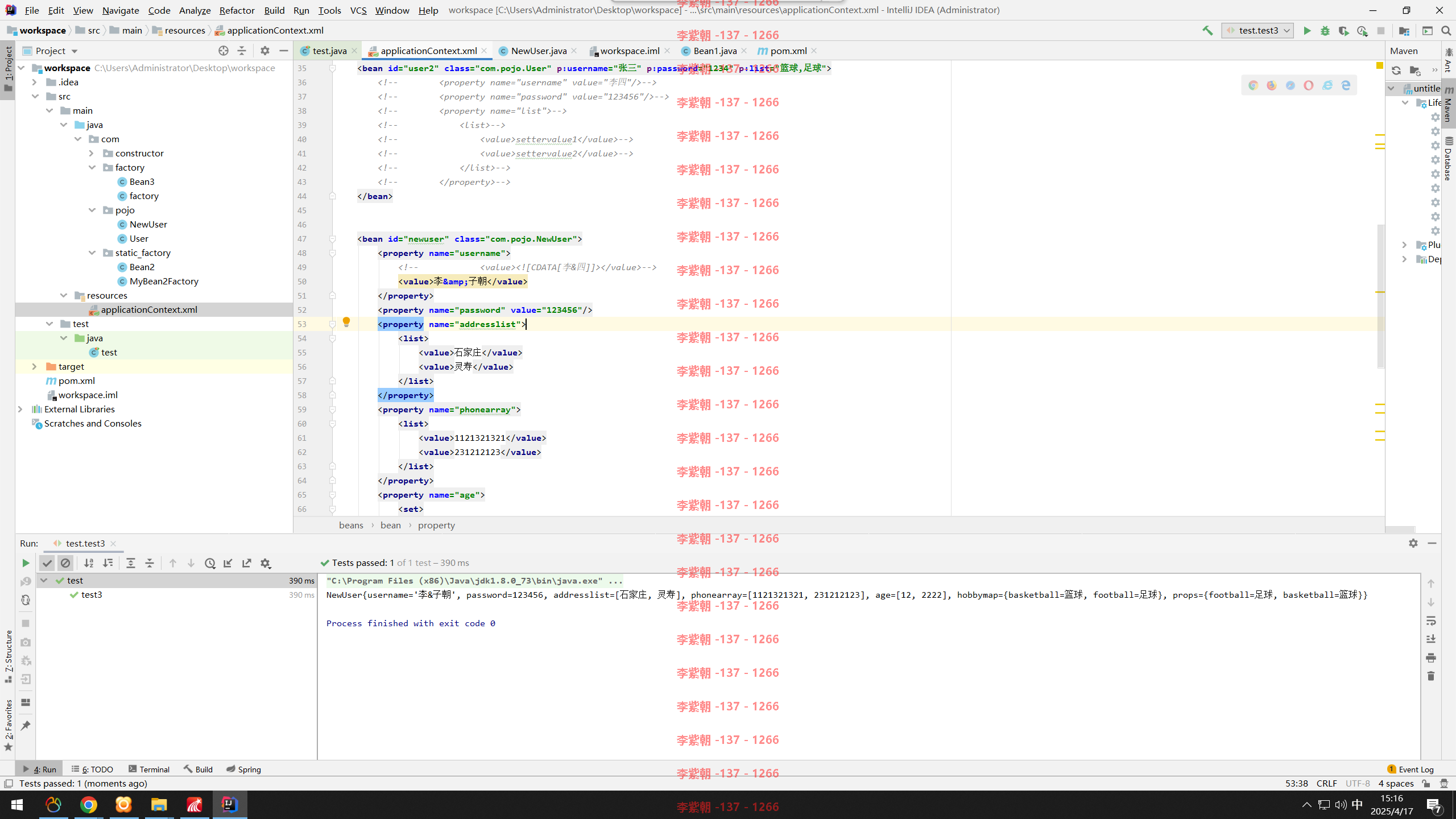Viewport: 1456px width, 819px height.
Task: Pin the Run tab
Action: [x=26, y=726]
